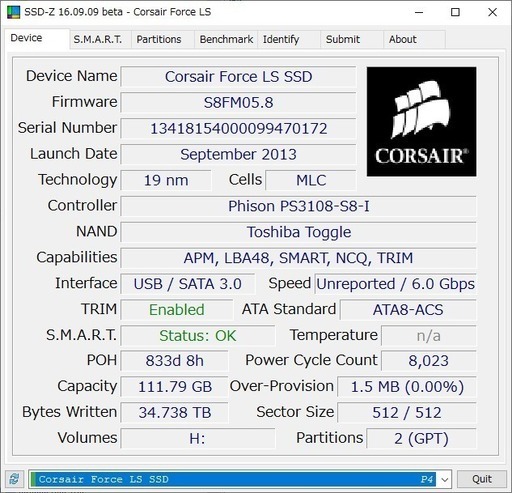The width and height of the screenshot is (512, 493).
Task: Click the Device Name field value
Action: [238, 77]
